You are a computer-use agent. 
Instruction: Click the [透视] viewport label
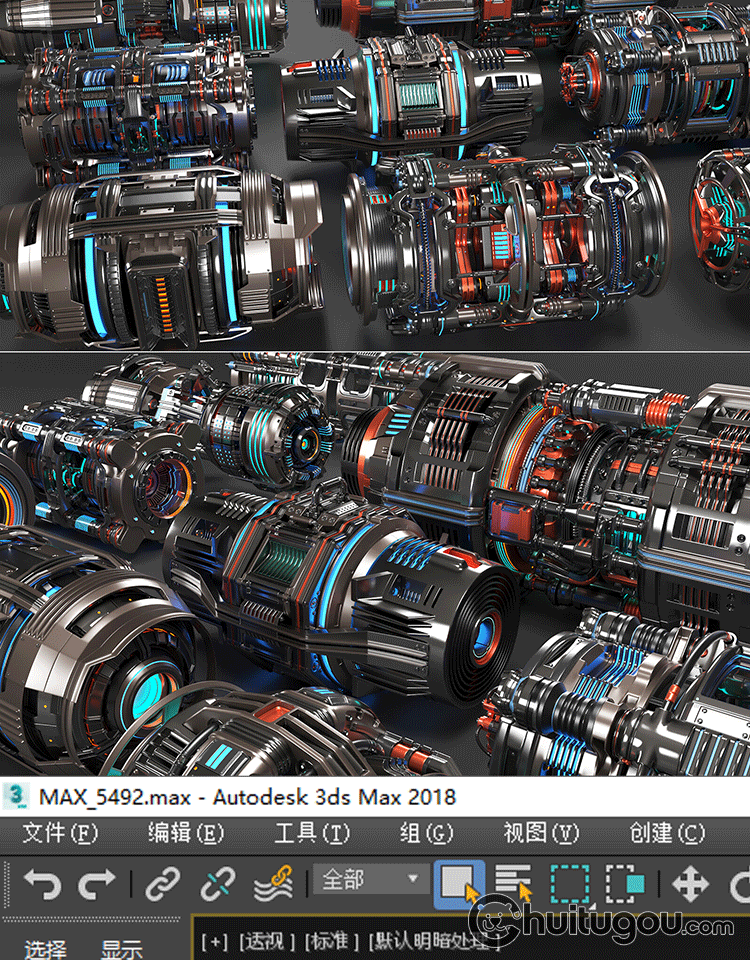click(x=266, y=941)
